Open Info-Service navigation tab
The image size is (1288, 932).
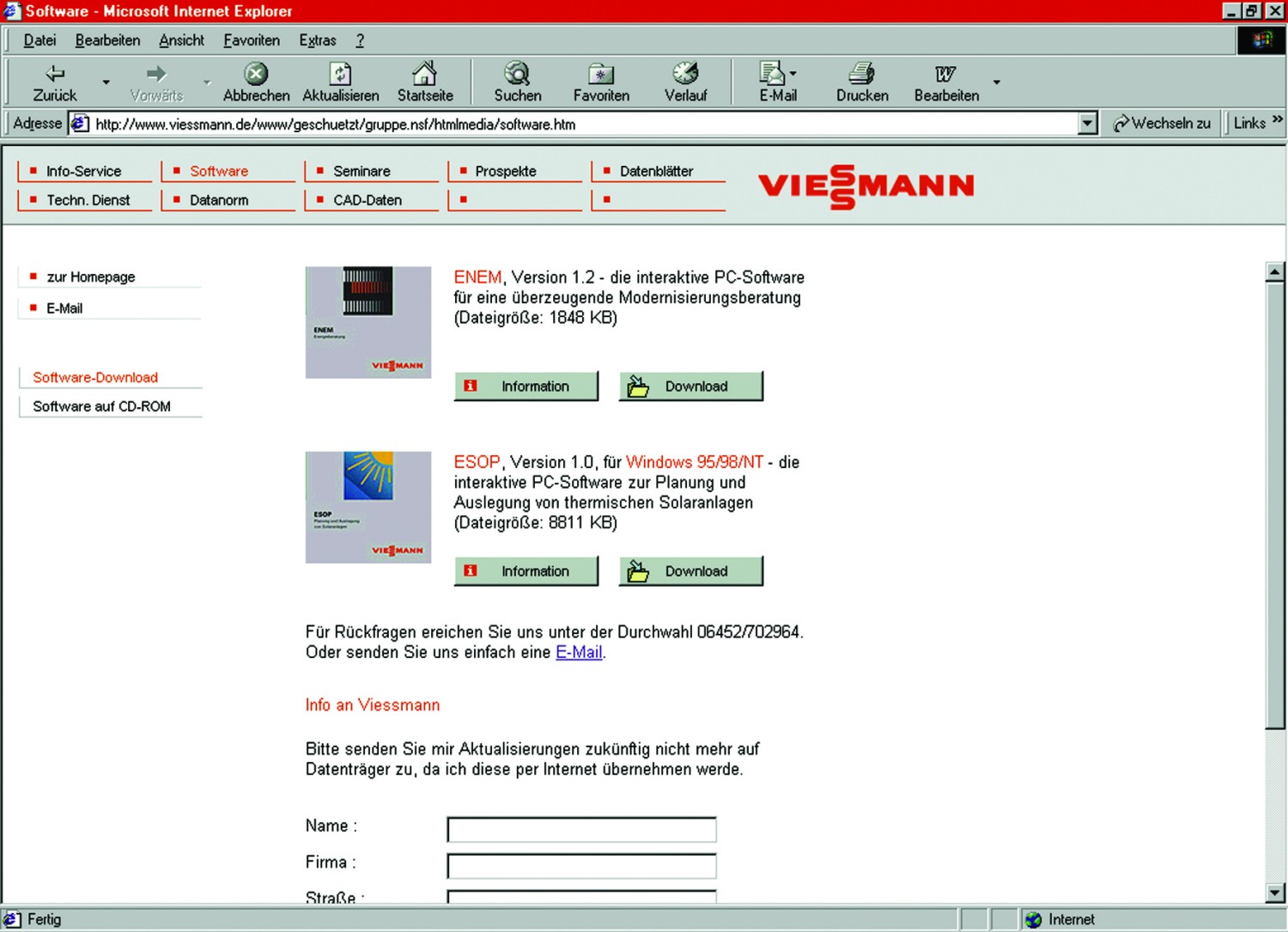(x=84, y=171)
